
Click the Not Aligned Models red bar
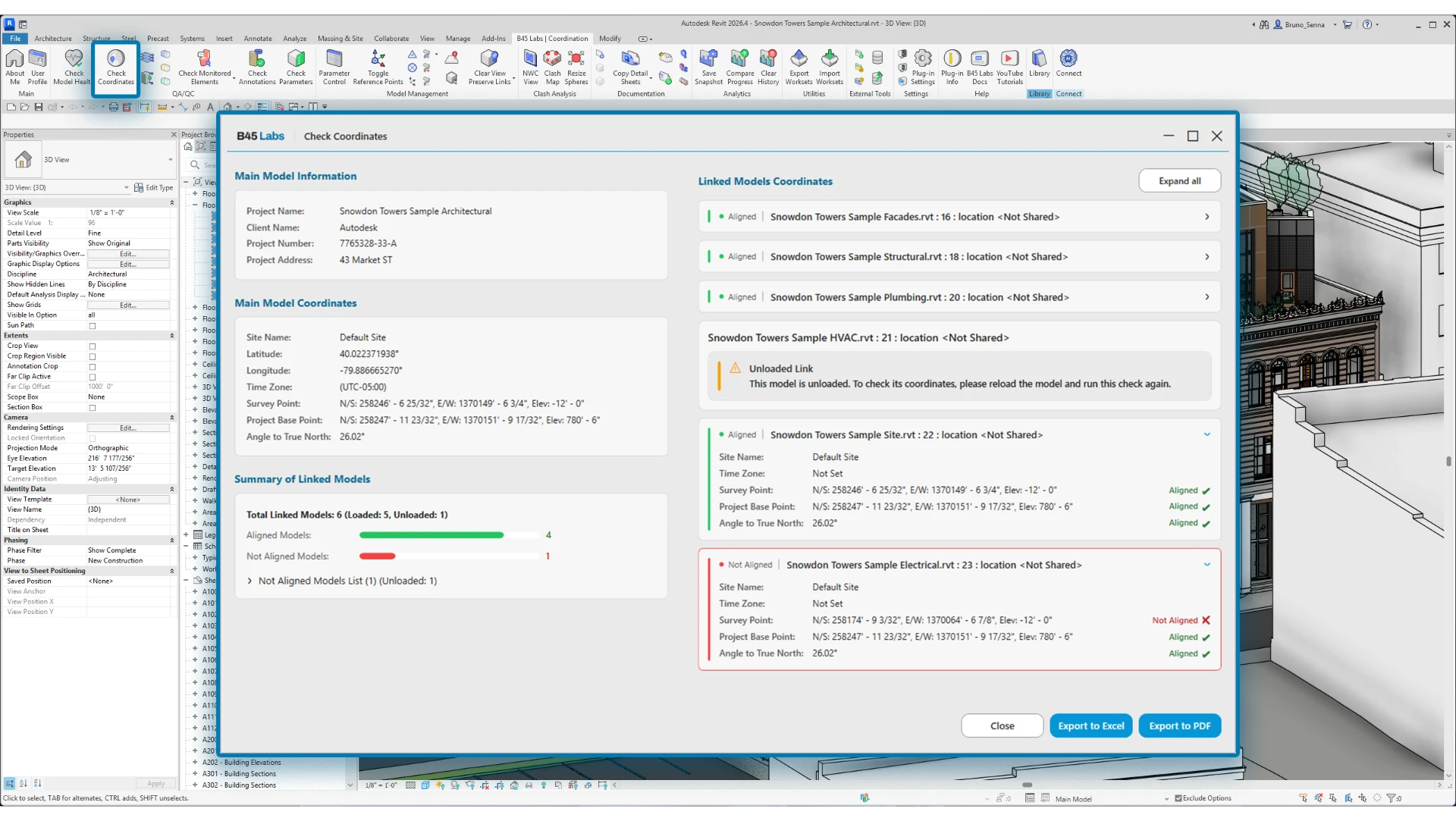378,556
